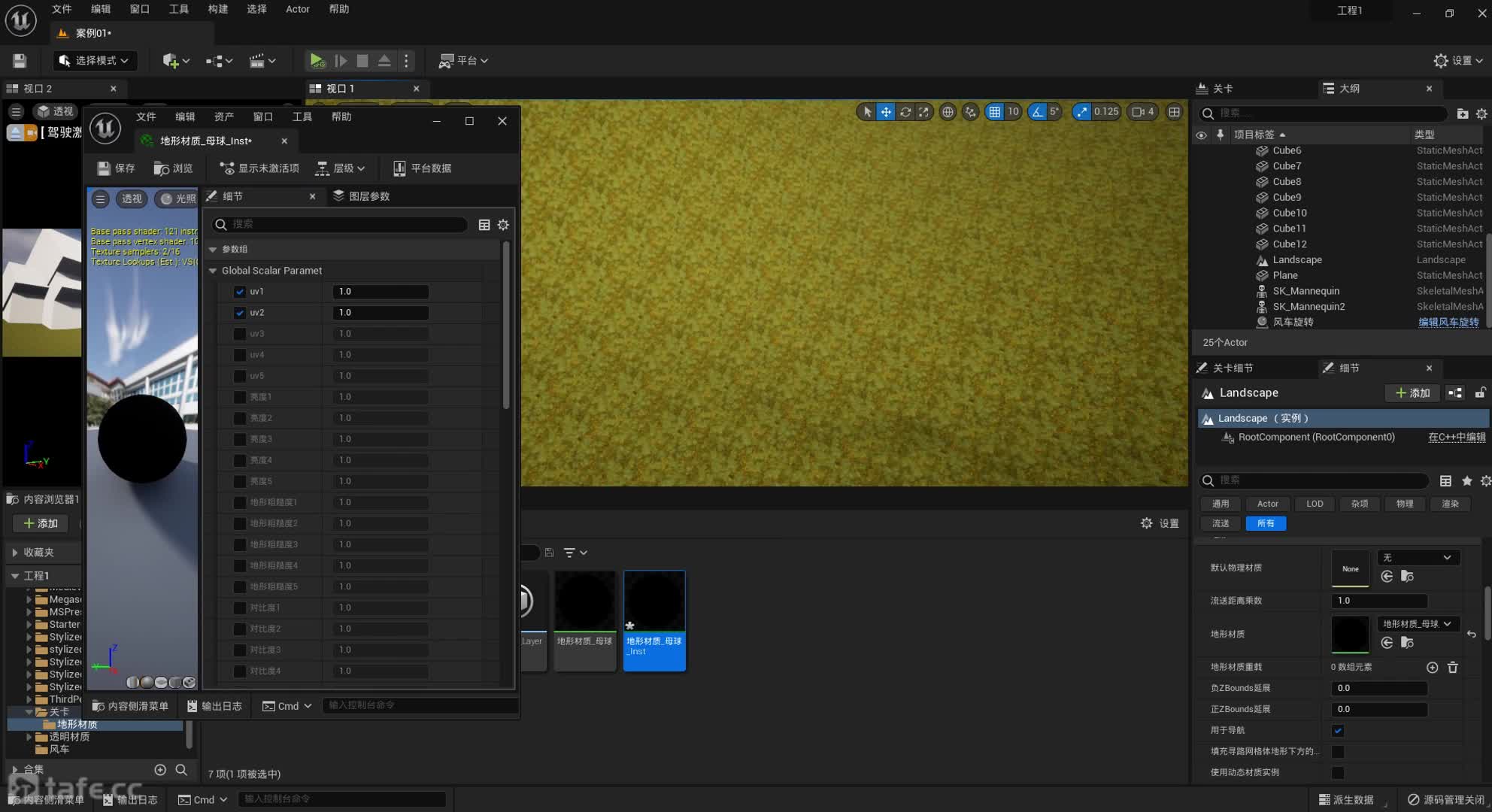This screenshot has width=1492, height=812.
Task: Open the 层级 hierarchy dropdown
Action: click(x=341, y=168)
